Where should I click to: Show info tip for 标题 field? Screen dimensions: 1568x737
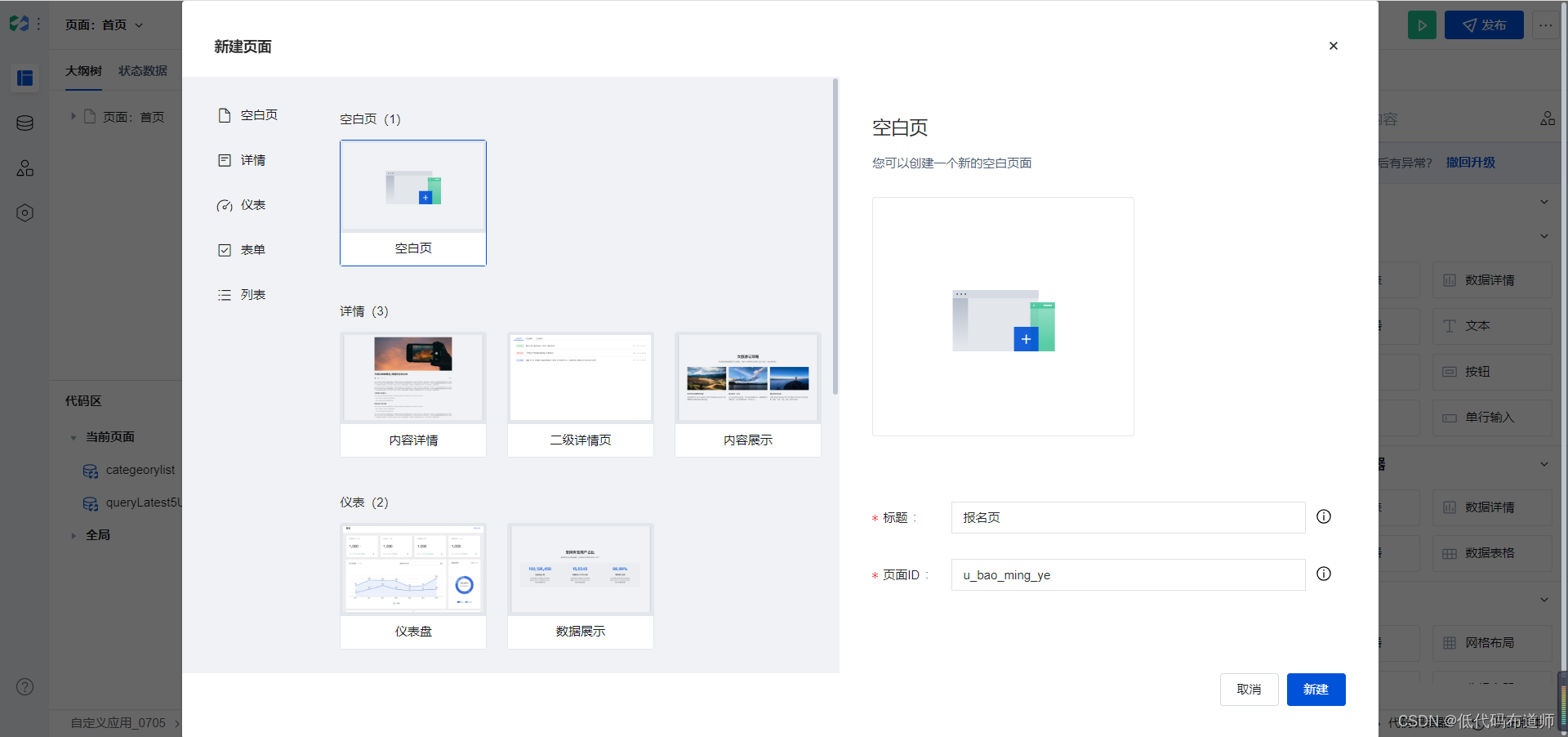[1324, 516]
